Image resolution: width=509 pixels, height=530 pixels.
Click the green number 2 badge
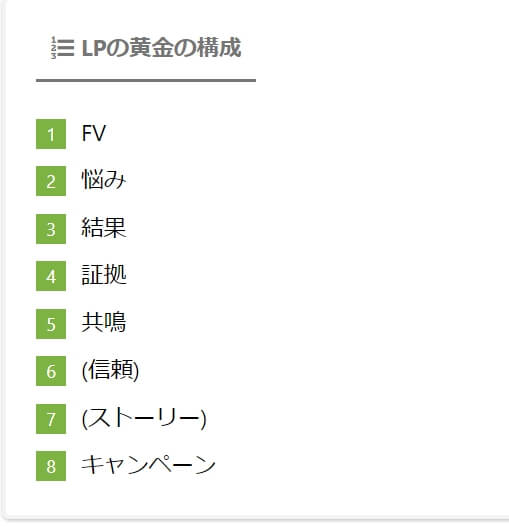click(51, 181)
